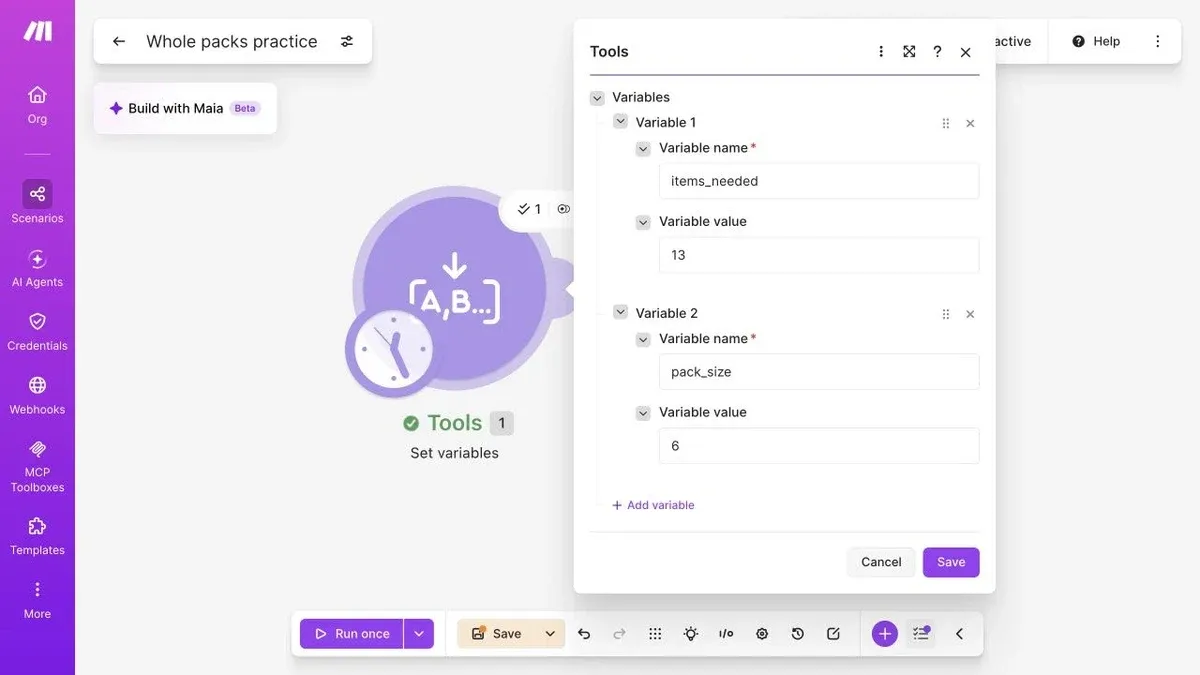Save the Tools variable settings
Screen dimensions: 1200x675
(951, 562)
